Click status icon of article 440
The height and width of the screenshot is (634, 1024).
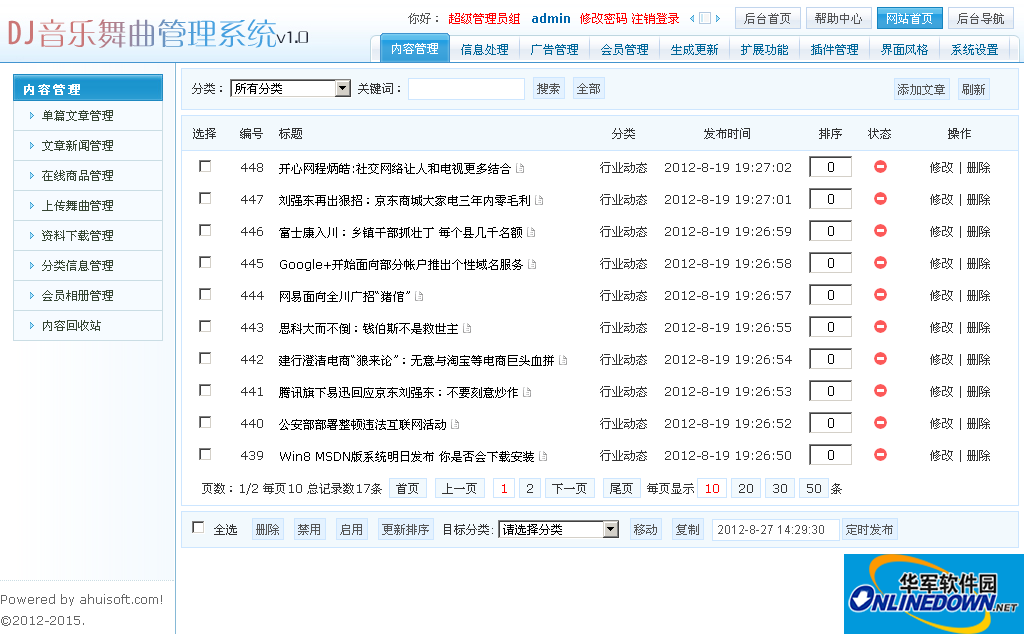[x=880, y=422]
